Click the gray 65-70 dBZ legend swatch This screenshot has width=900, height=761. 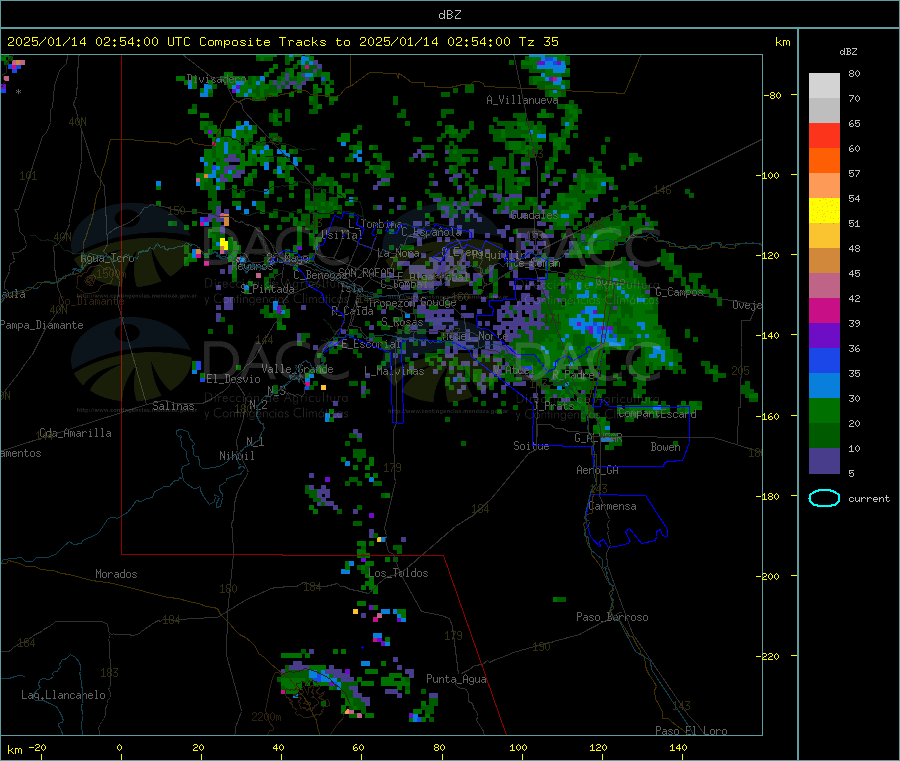tap(824, 111)
